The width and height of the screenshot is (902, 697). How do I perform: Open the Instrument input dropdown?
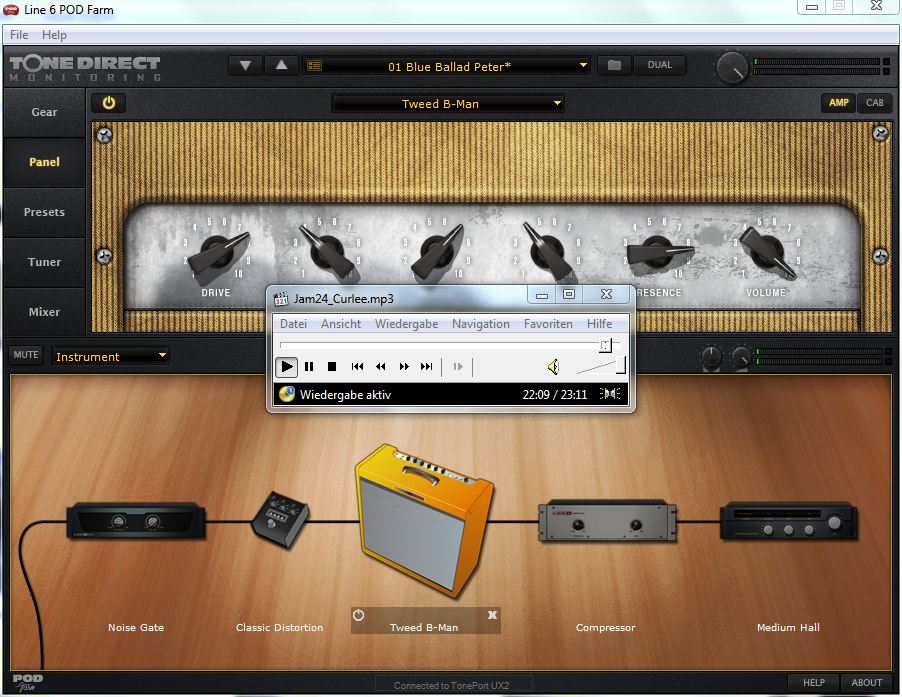point(110,356)
